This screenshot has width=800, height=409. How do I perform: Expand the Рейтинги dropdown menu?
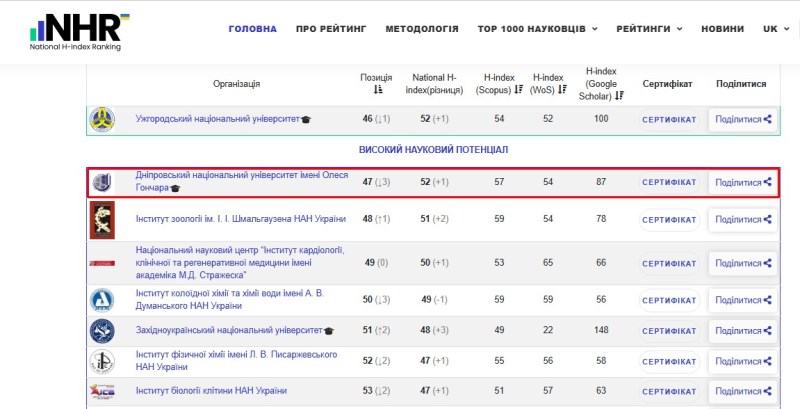pos(649,29)
